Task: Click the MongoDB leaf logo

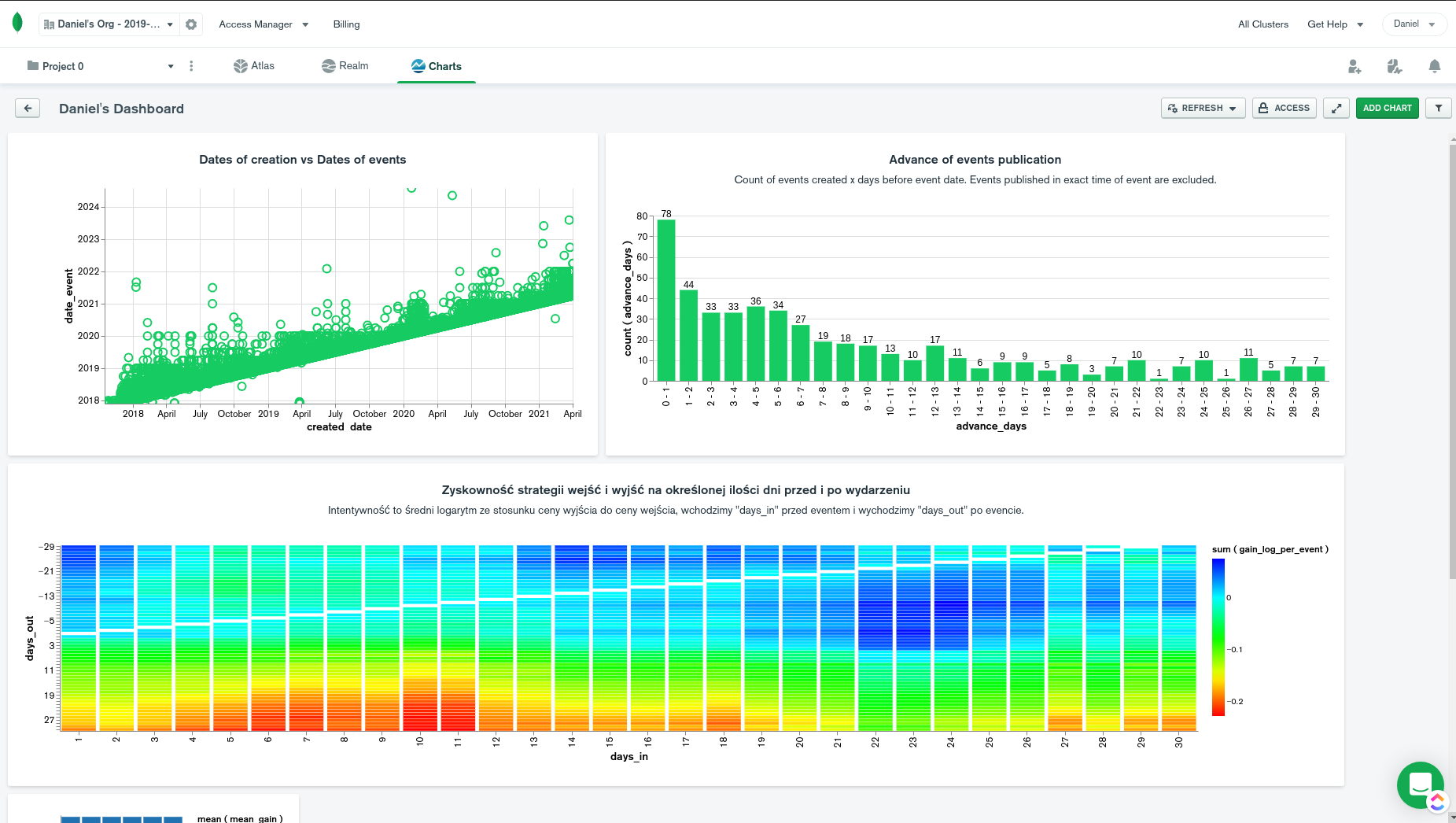Action: point(17,23)
